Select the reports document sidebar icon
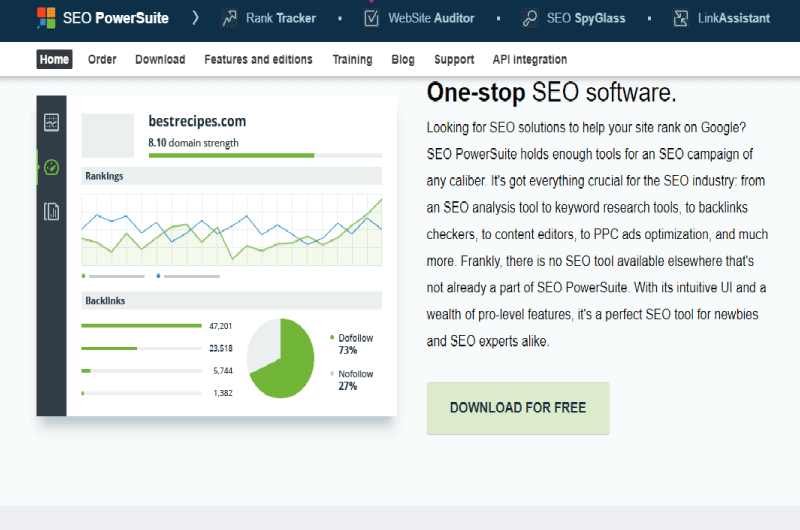This screenshot has width=800, height=530. coord(52,211)
